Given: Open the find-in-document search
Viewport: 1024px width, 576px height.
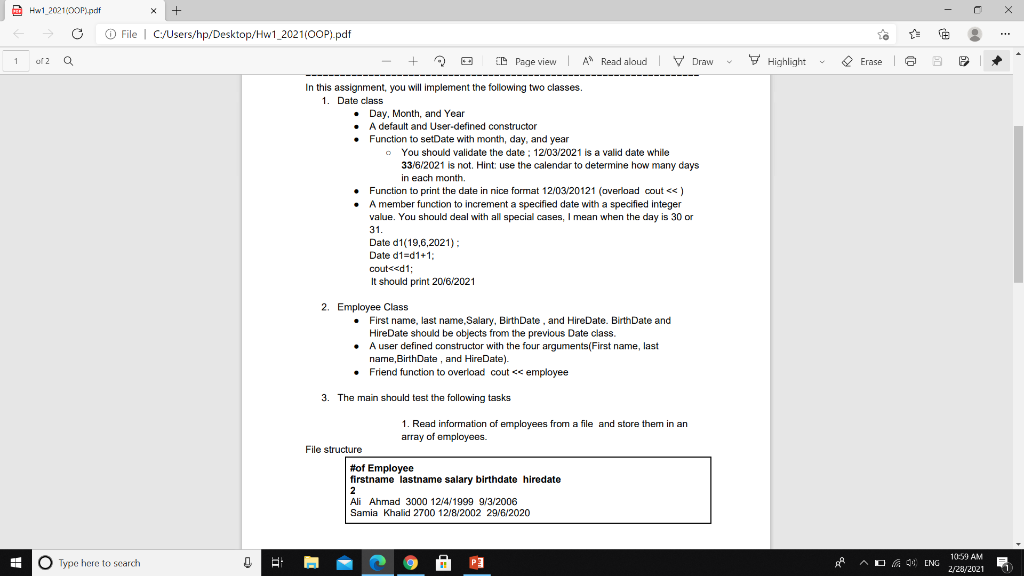Looking at the screenshot, I should click(x=66, y=60).
